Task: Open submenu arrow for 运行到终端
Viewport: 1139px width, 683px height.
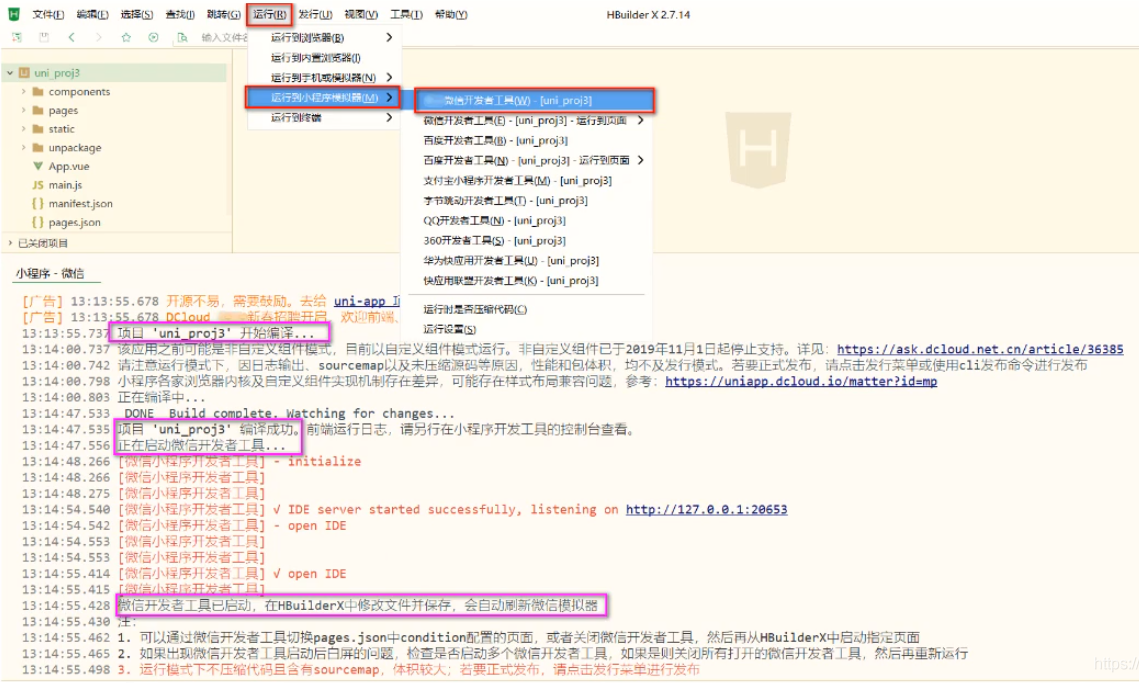Action: (x=389, y=117)
